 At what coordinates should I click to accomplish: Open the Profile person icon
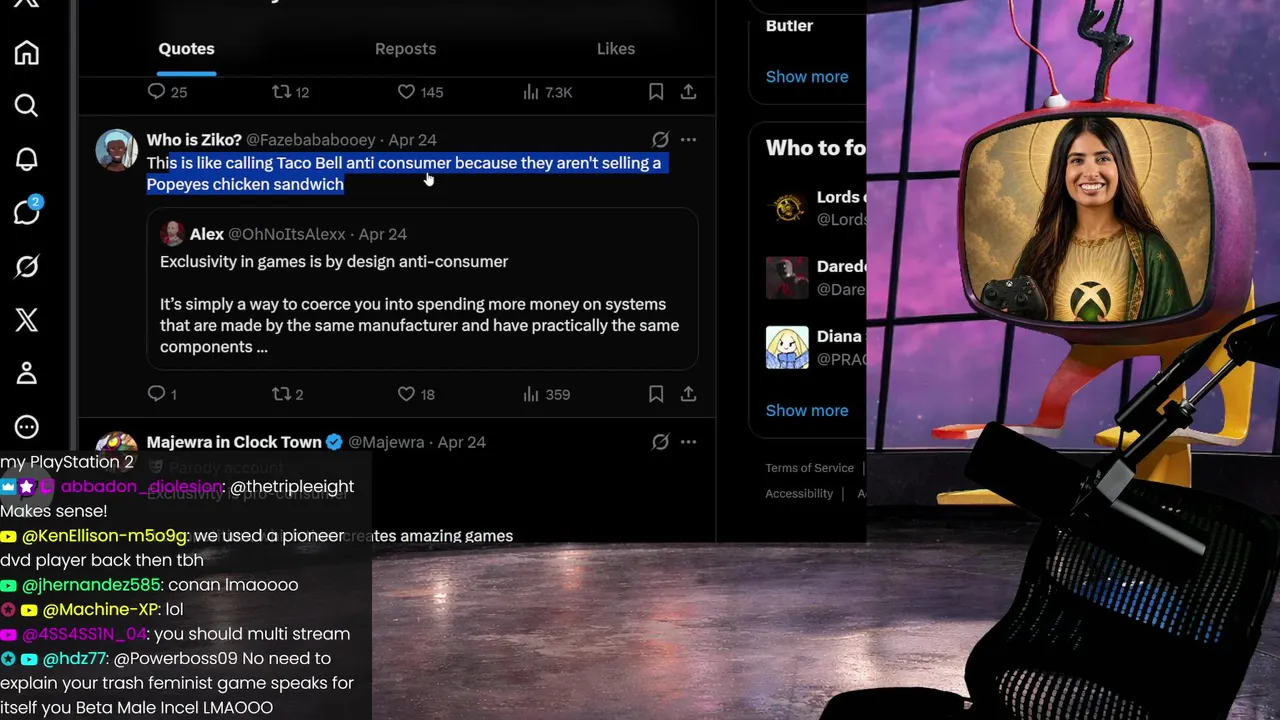coord(27,373)
